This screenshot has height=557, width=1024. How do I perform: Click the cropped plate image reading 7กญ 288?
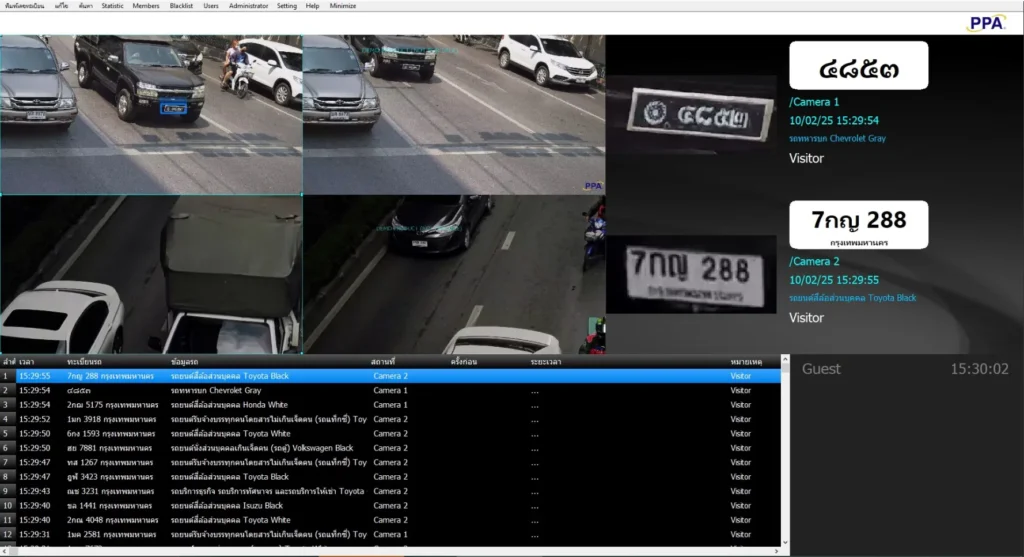coord(690,274)
